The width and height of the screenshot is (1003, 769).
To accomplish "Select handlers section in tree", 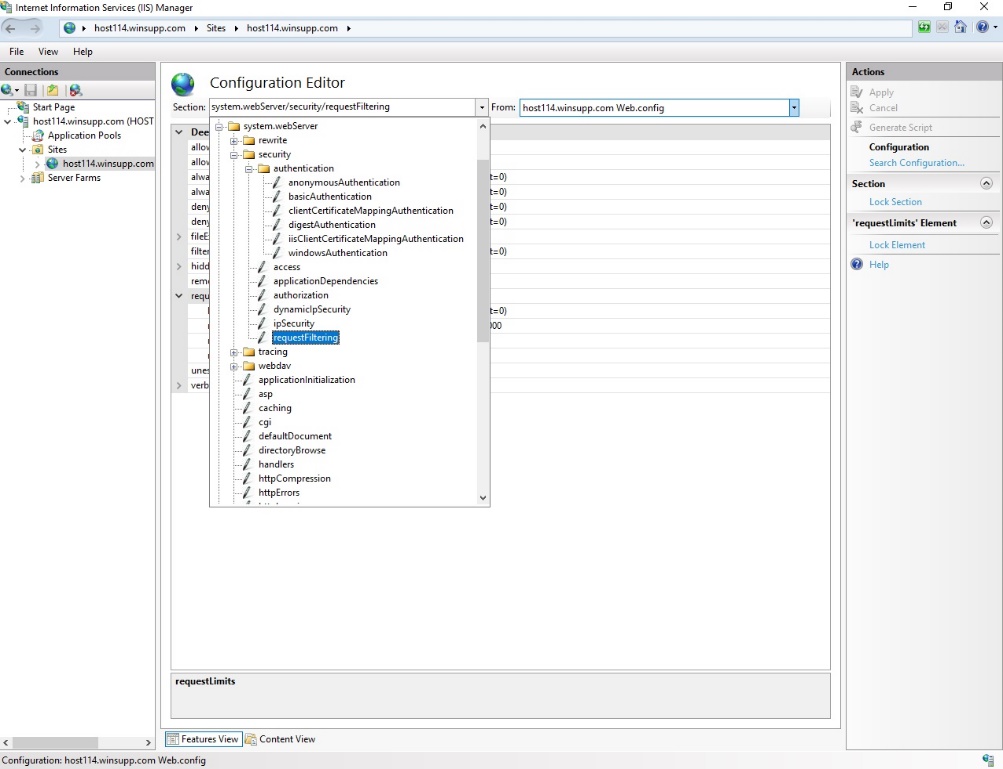I will click(x=276, y=464).
